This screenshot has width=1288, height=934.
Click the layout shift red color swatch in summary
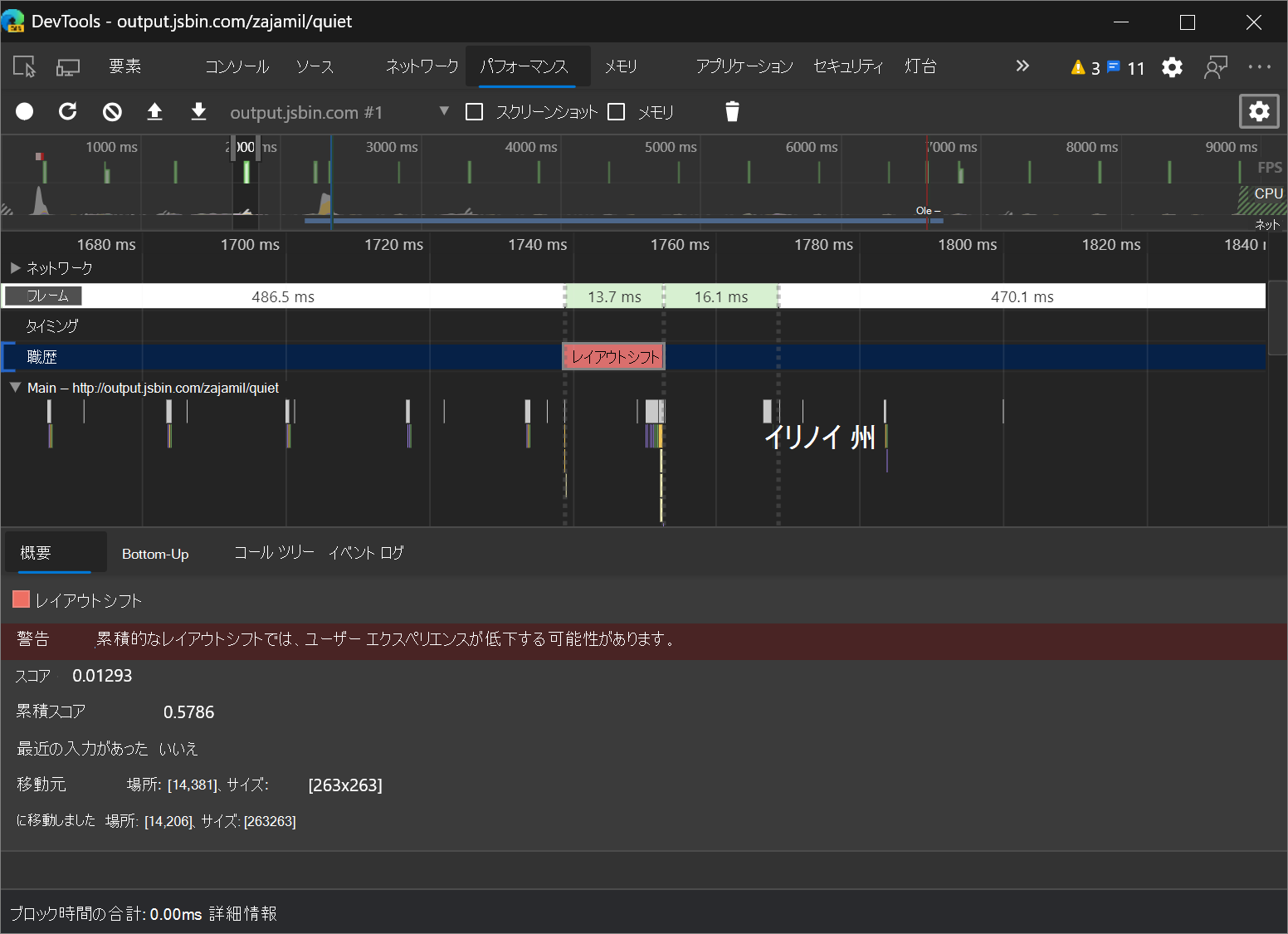tap(21, 599)
